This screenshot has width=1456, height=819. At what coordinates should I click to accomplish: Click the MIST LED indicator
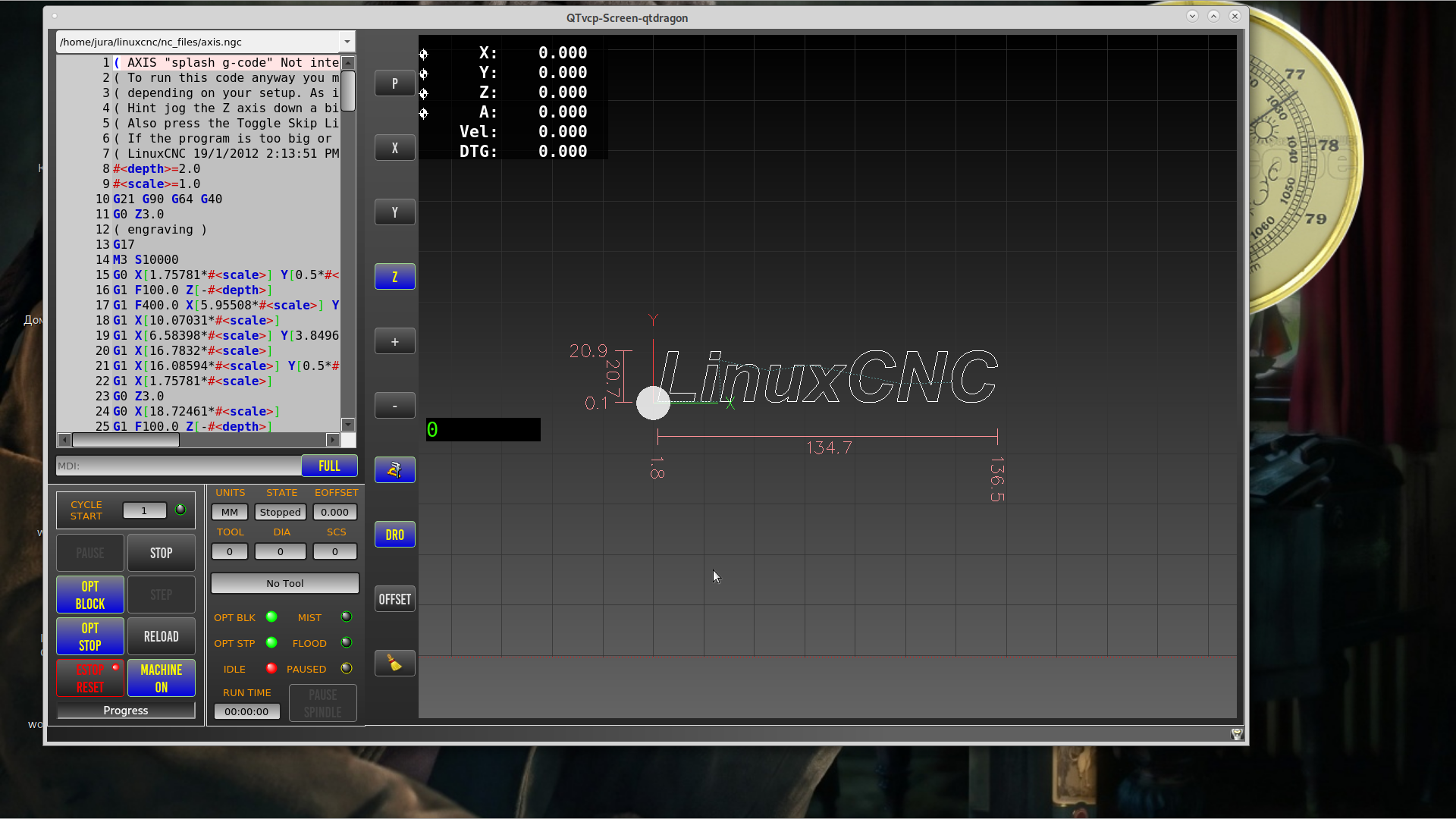click(x=347, y=617)
